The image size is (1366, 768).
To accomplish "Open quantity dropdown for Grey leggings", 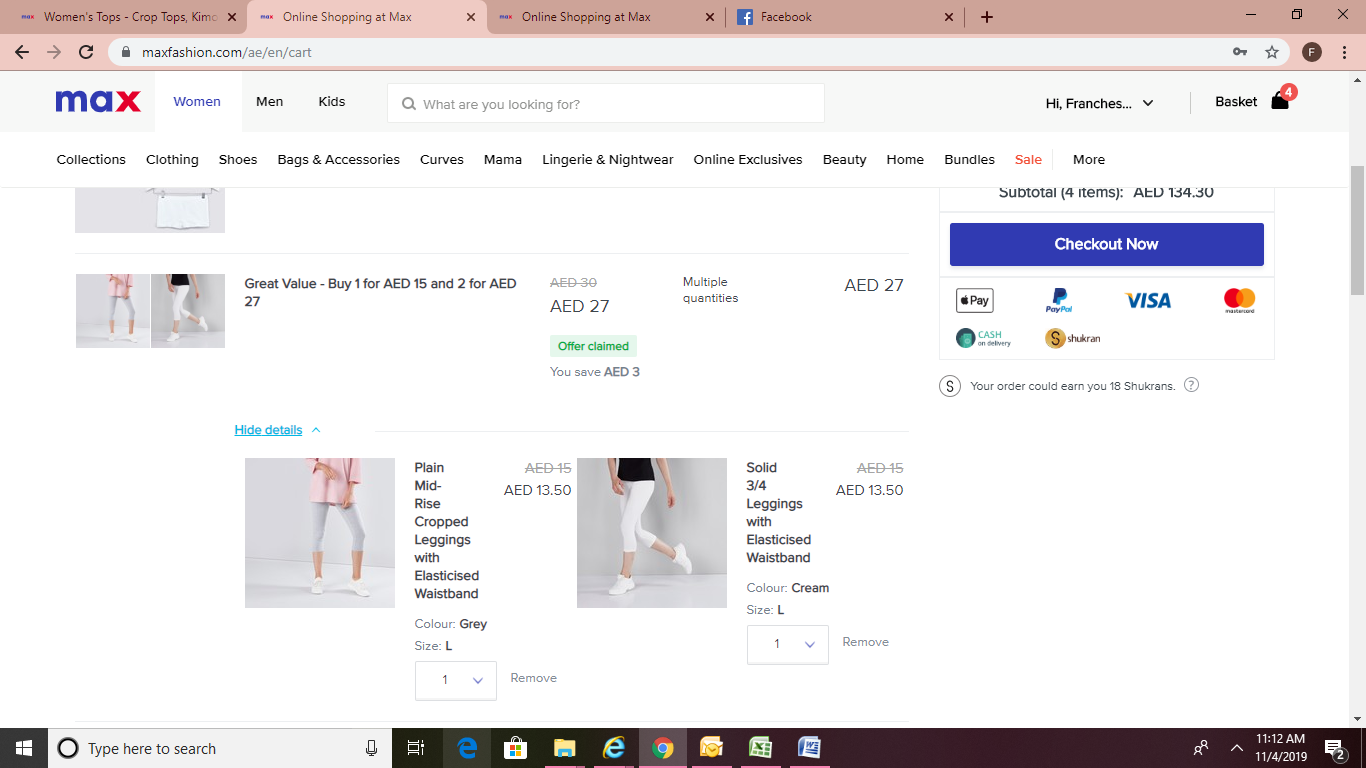I will point(456,680).
